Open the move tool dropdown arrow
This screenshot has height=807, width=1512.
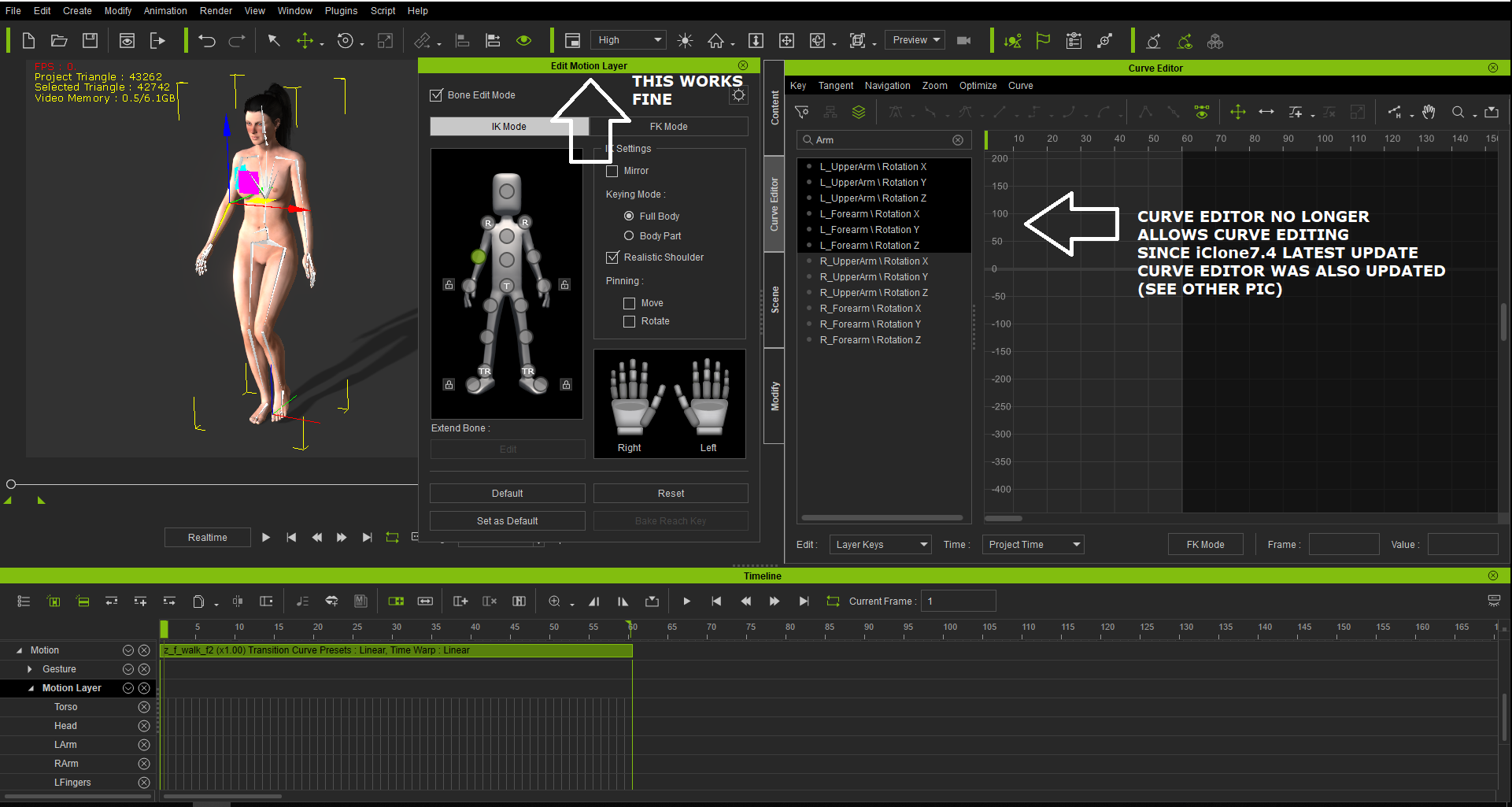322,44
